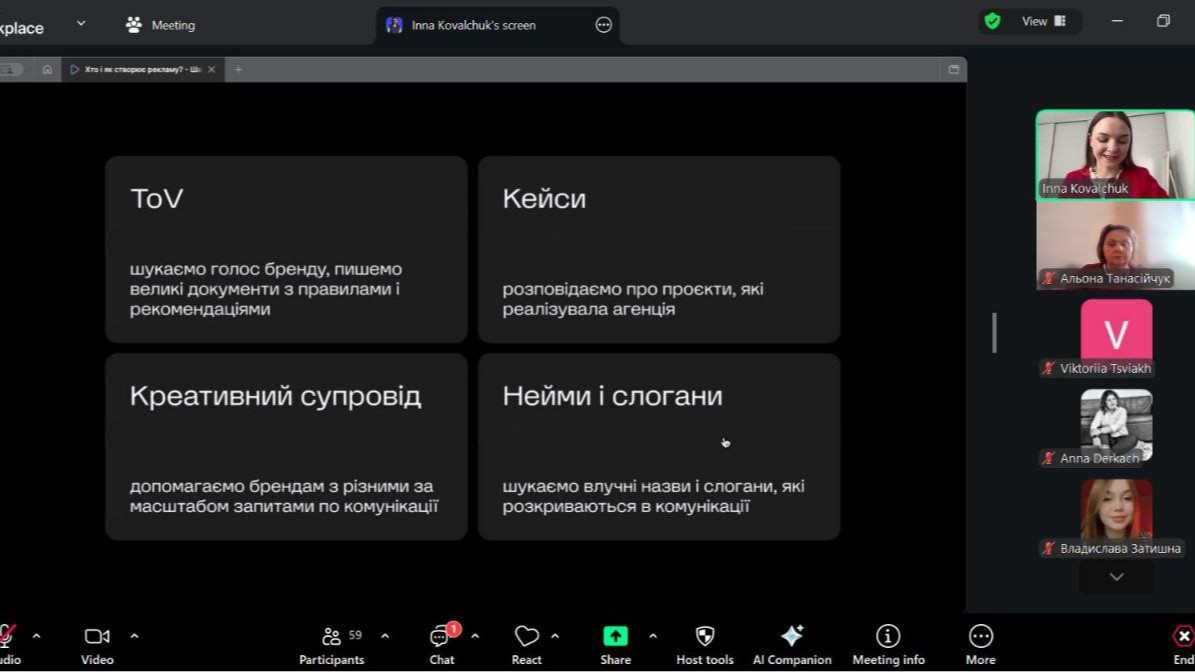1195x672 pixels.
Task: Unmute the microphone audio
Action: pos(6,645)
